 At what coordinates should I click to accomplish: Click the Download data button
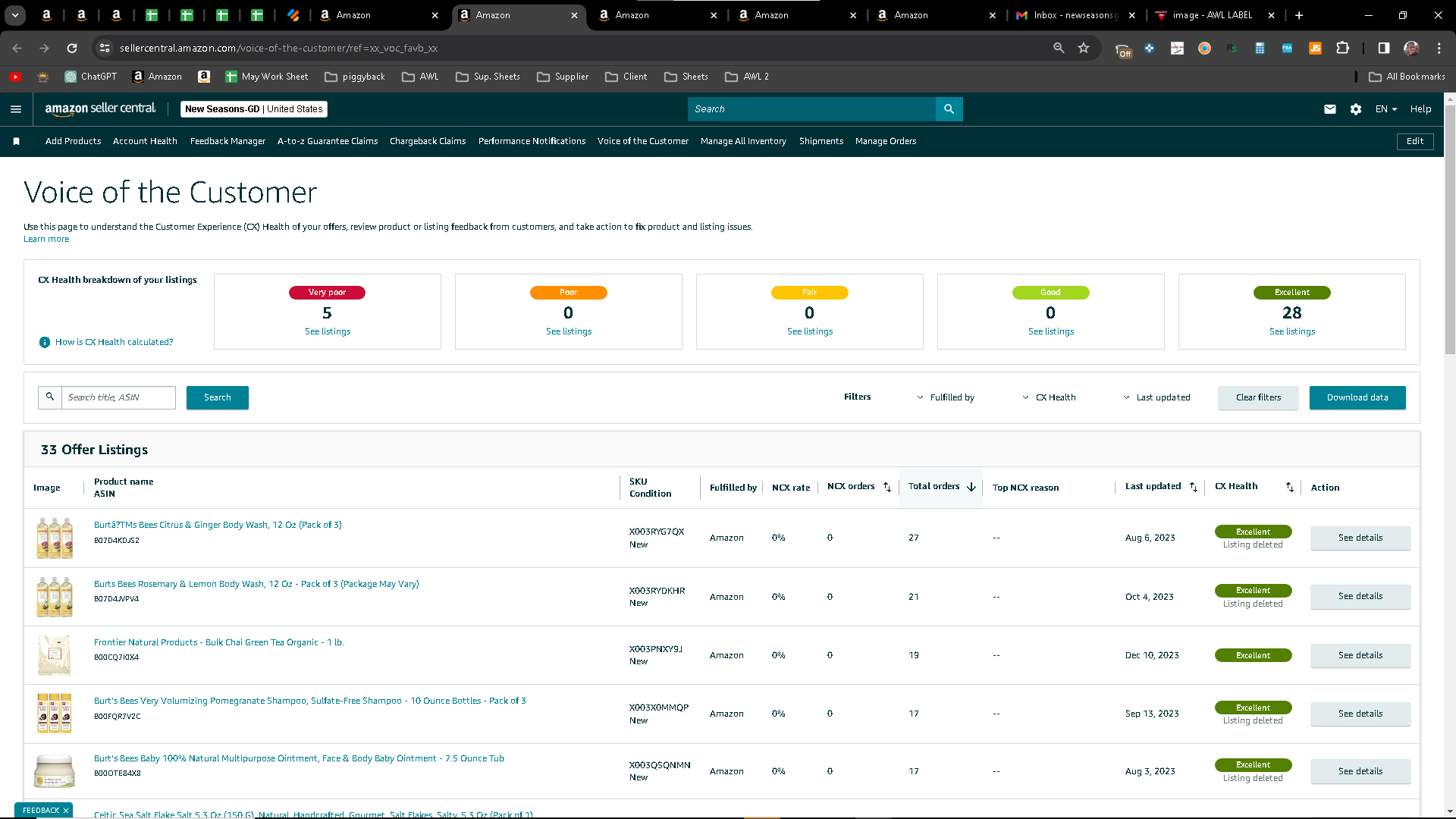click(1357, 397)
